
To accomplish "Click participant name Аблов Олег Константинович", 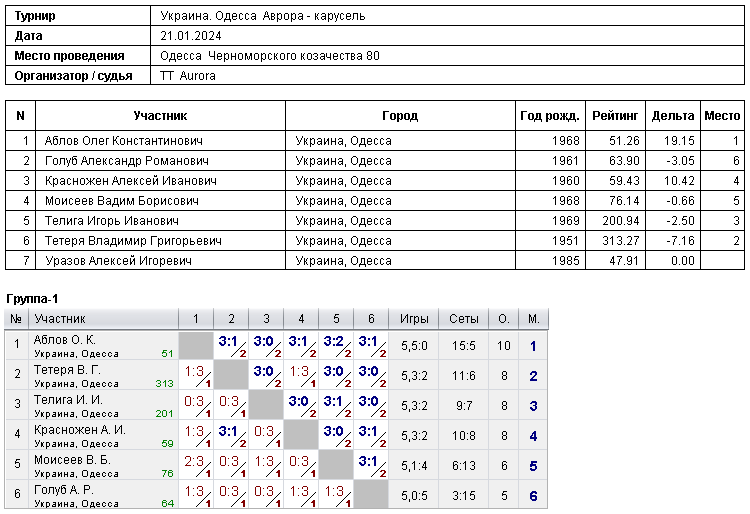I will click(123, 141).
